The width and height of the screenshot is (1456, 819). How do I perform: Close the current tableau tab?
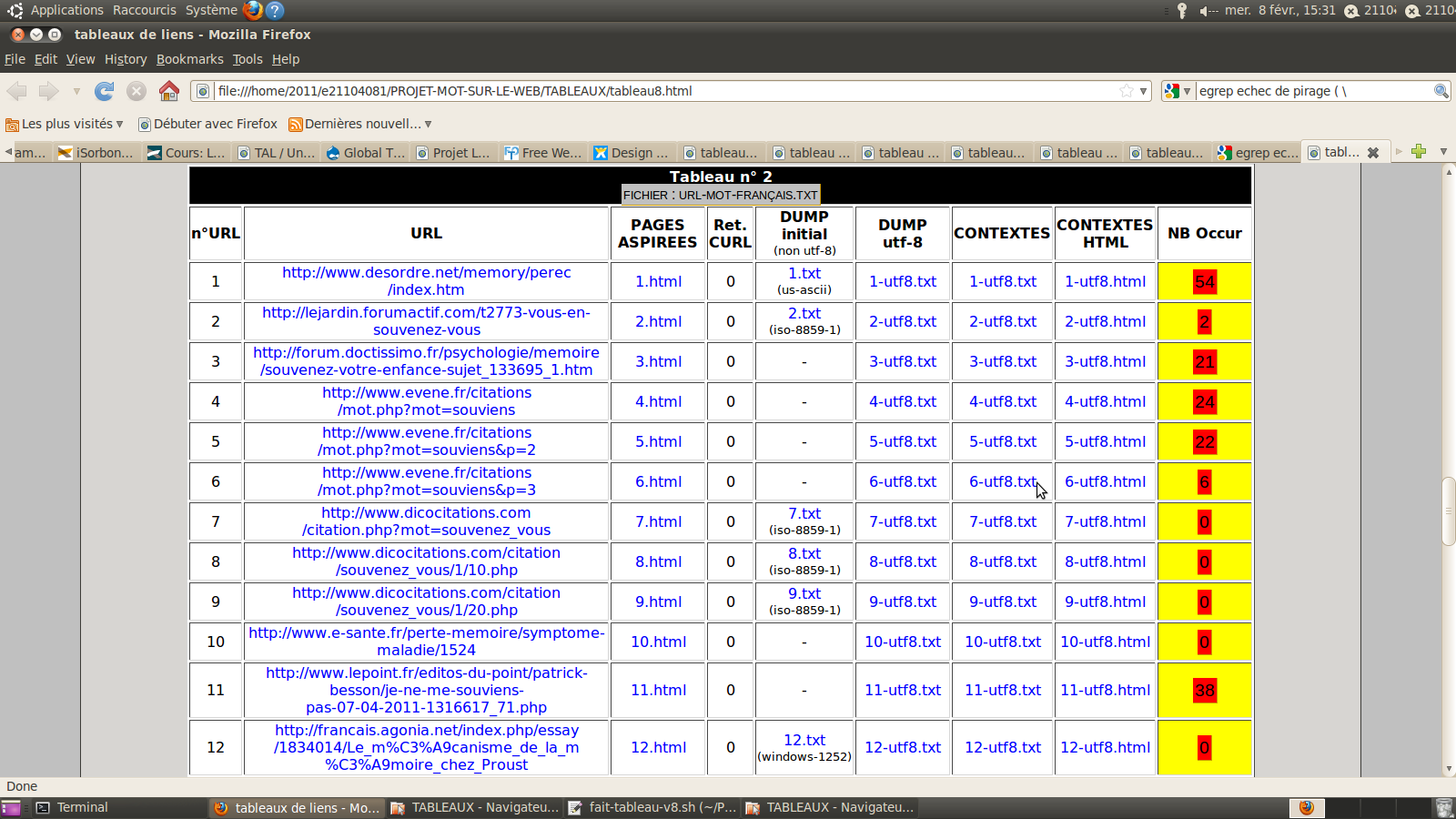pos(1373,153)
